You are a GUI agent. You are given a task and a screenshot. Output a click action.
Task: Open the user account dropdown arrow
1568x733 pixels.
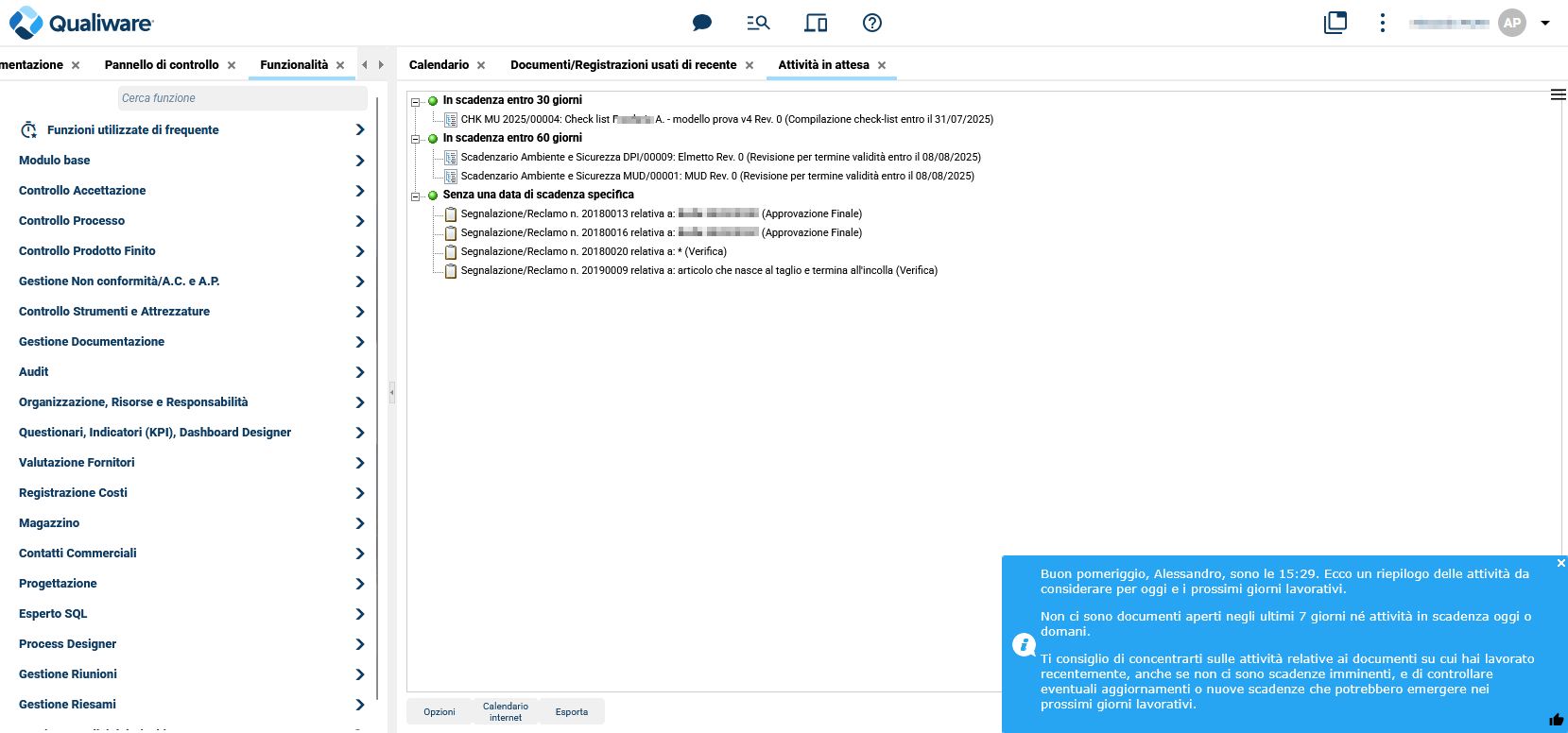pos(1545,23)
